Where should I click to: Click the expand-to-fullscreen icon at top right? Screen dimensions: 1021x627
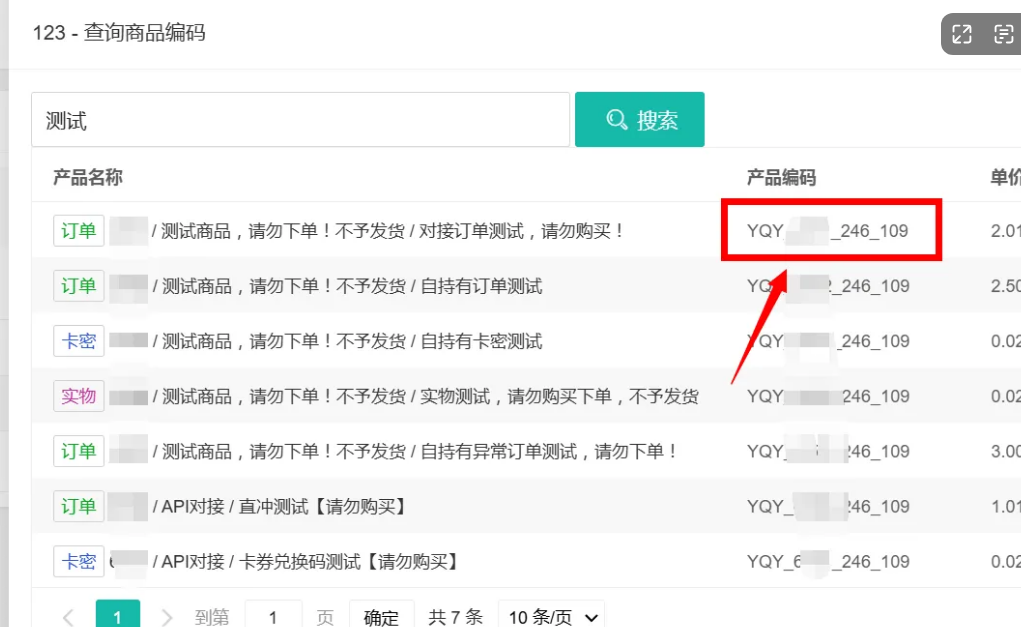[x=962, y=34]
